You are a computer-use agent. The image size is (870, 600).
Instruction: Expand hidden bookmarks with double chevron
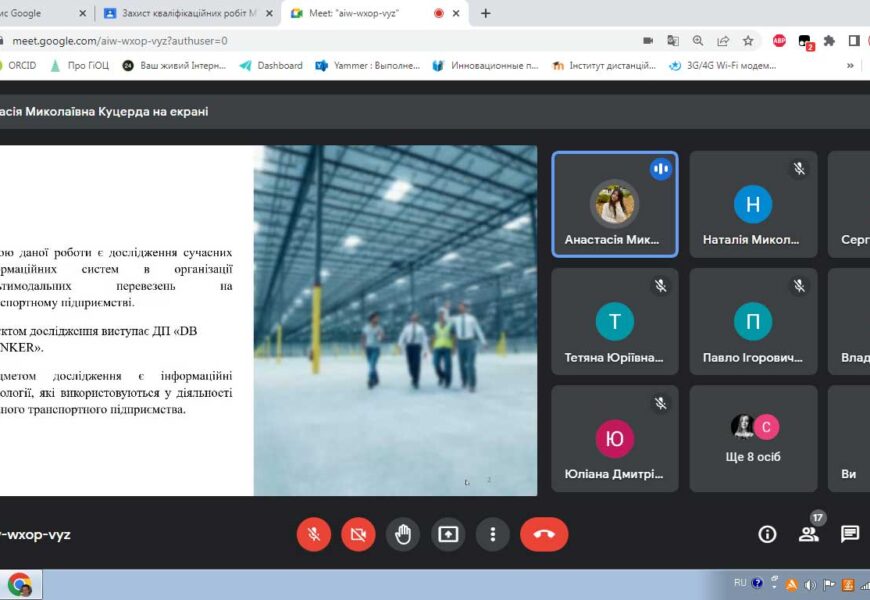pos(850,66)
